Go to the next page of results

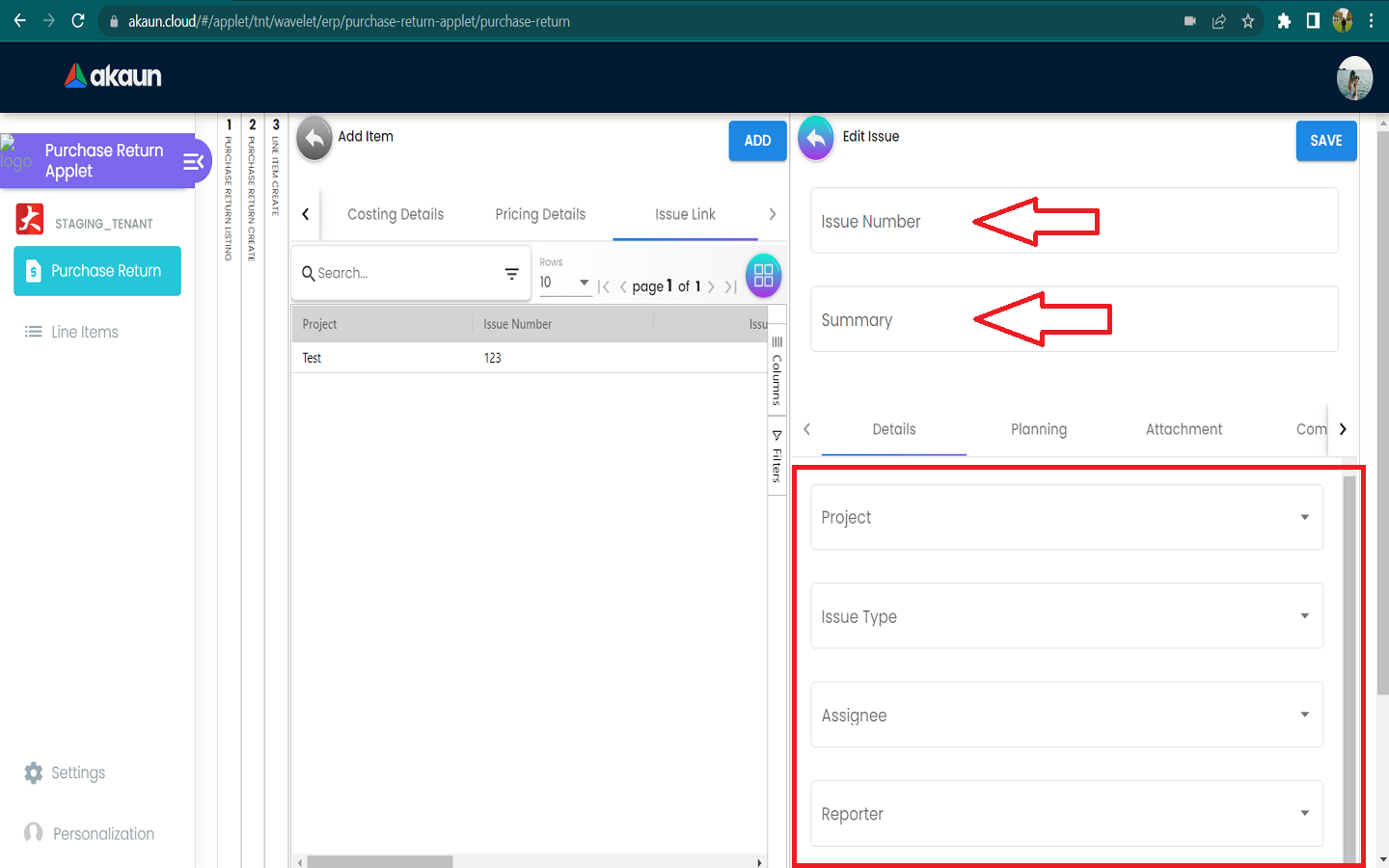pyautogui.click(x=711, y=286)
